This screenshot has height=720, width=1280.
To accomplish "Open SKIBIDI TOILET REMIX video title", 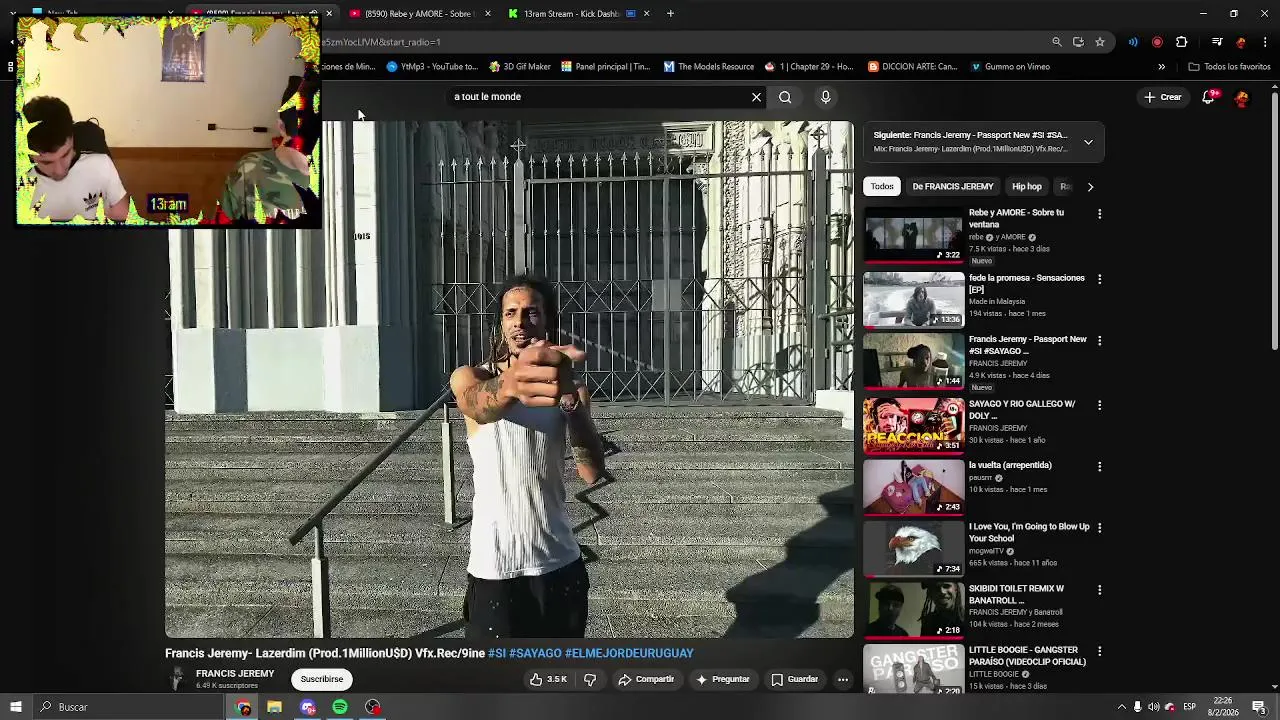I will pos(1016,595).
